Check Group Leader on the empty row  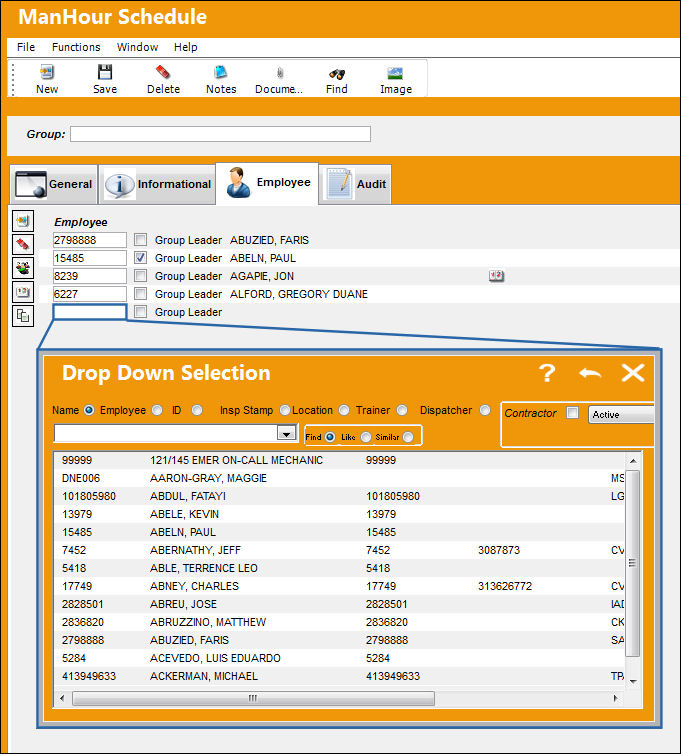[x=140, y=312]
